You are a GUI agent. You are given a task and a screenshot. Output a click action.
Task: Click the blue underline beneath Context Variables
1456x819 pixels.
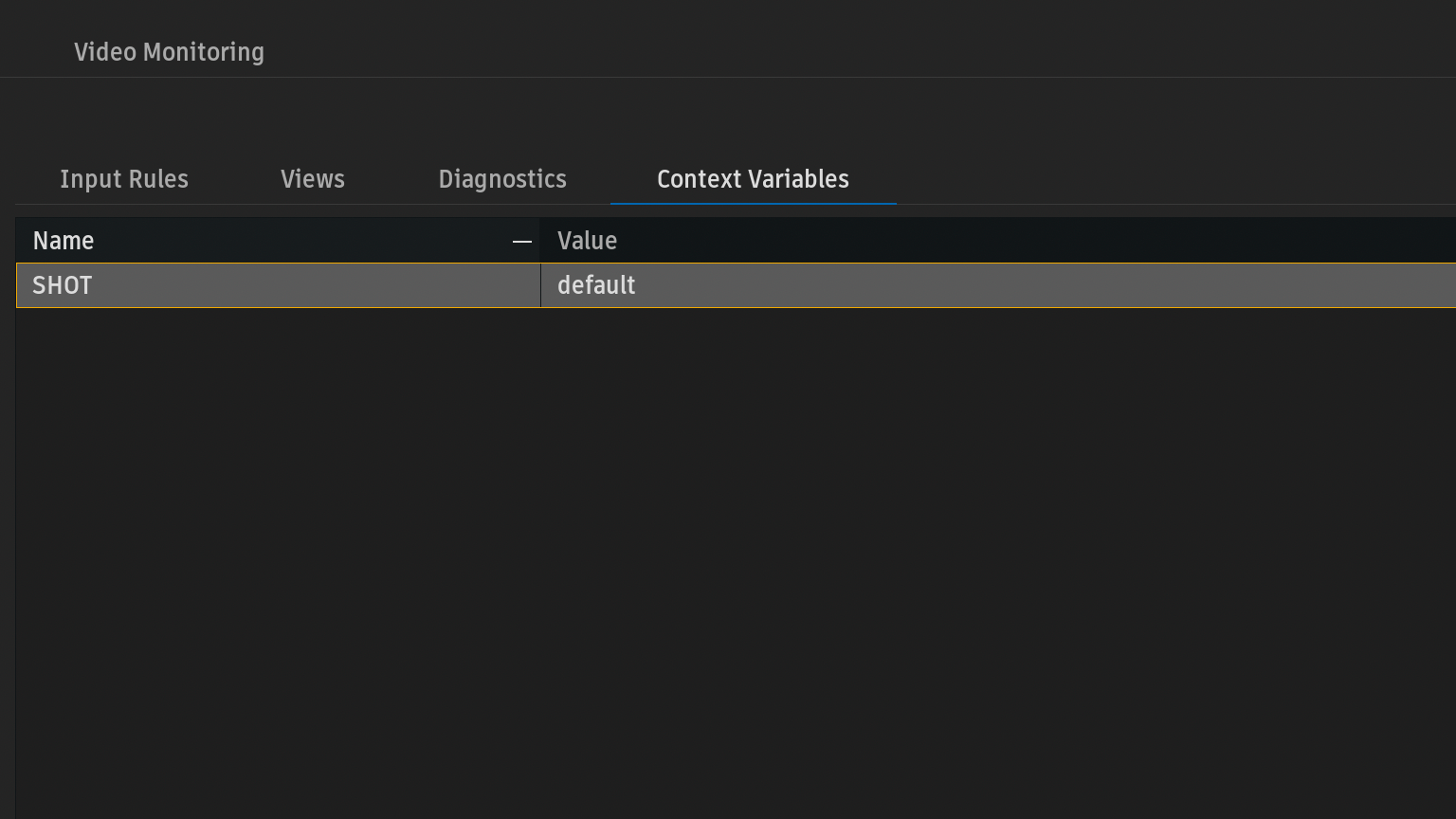[753, 203]
